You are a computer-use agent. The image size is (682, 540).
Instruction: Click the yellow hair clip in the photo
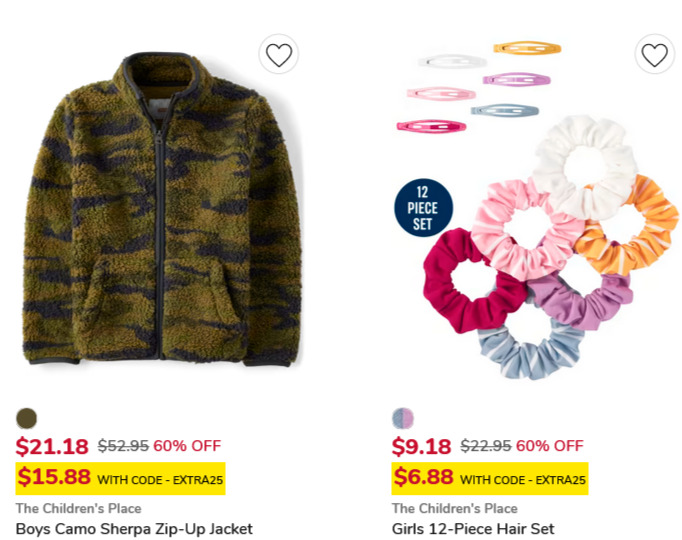527,48
